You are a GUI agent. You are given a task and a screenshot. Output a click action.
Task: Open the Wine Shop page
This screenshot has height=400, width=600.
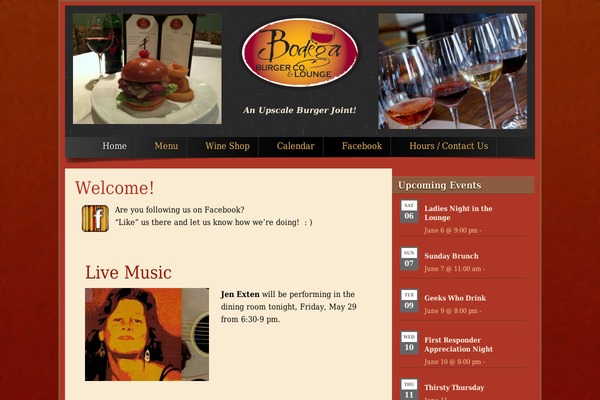(227, 146)
